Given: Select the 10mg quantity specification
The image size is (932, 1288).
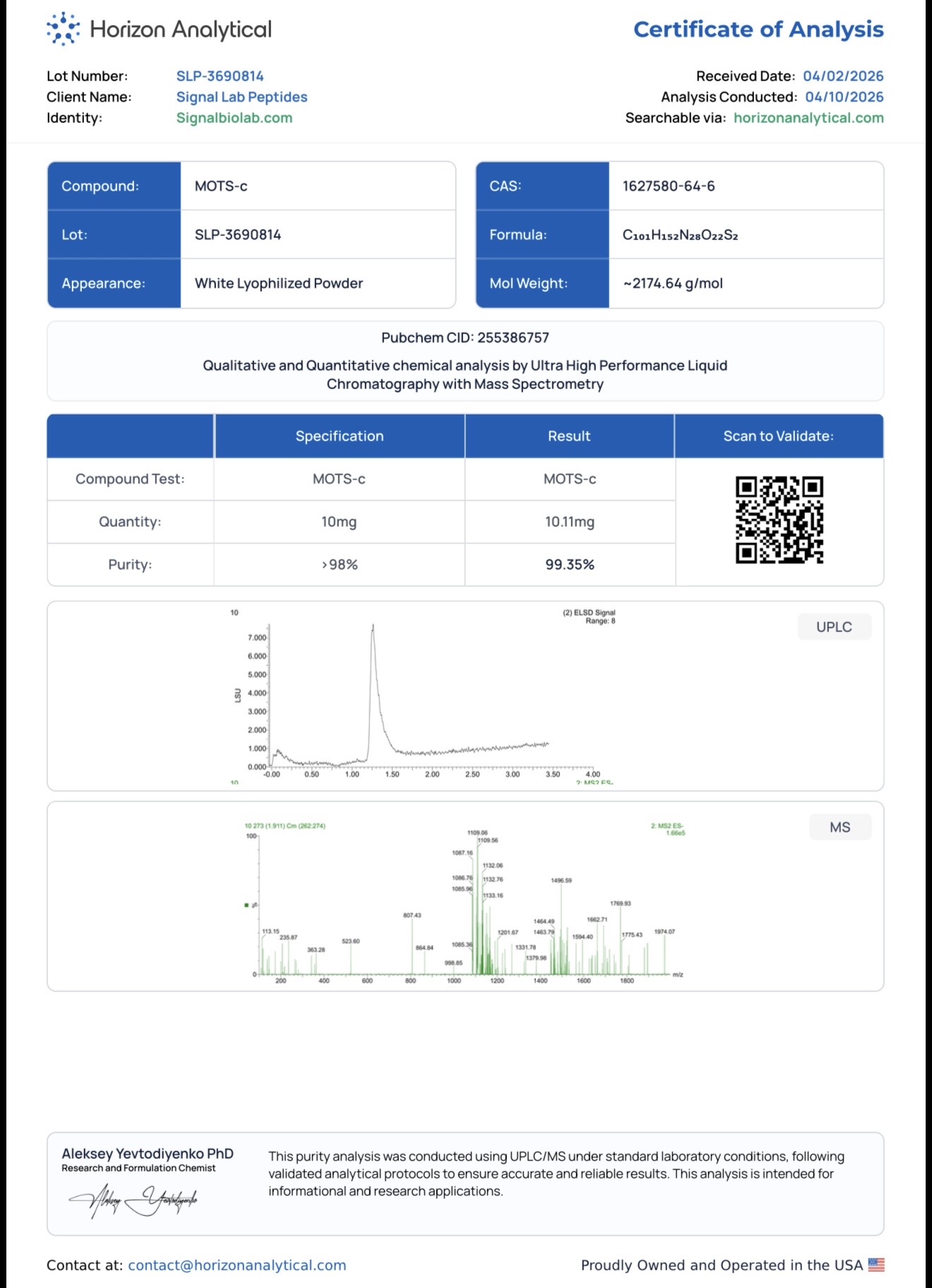Looking at the screenshot, I should click(x=339, y=522).
